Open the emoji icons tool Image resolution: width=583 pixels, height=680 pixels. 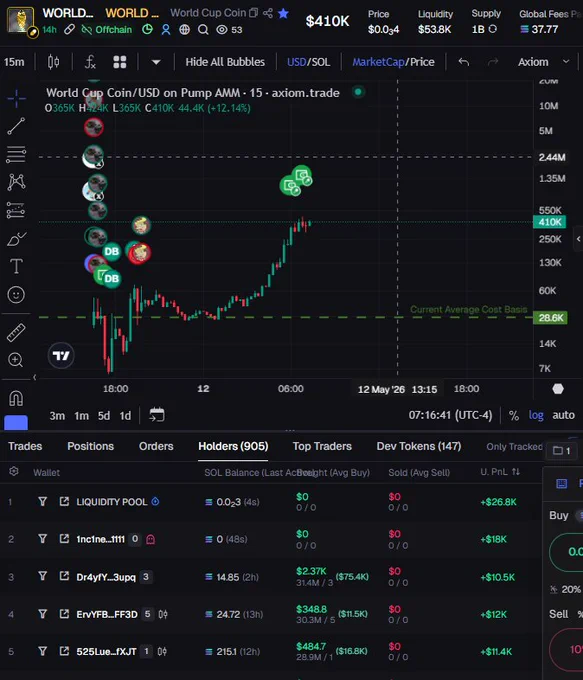16,294
